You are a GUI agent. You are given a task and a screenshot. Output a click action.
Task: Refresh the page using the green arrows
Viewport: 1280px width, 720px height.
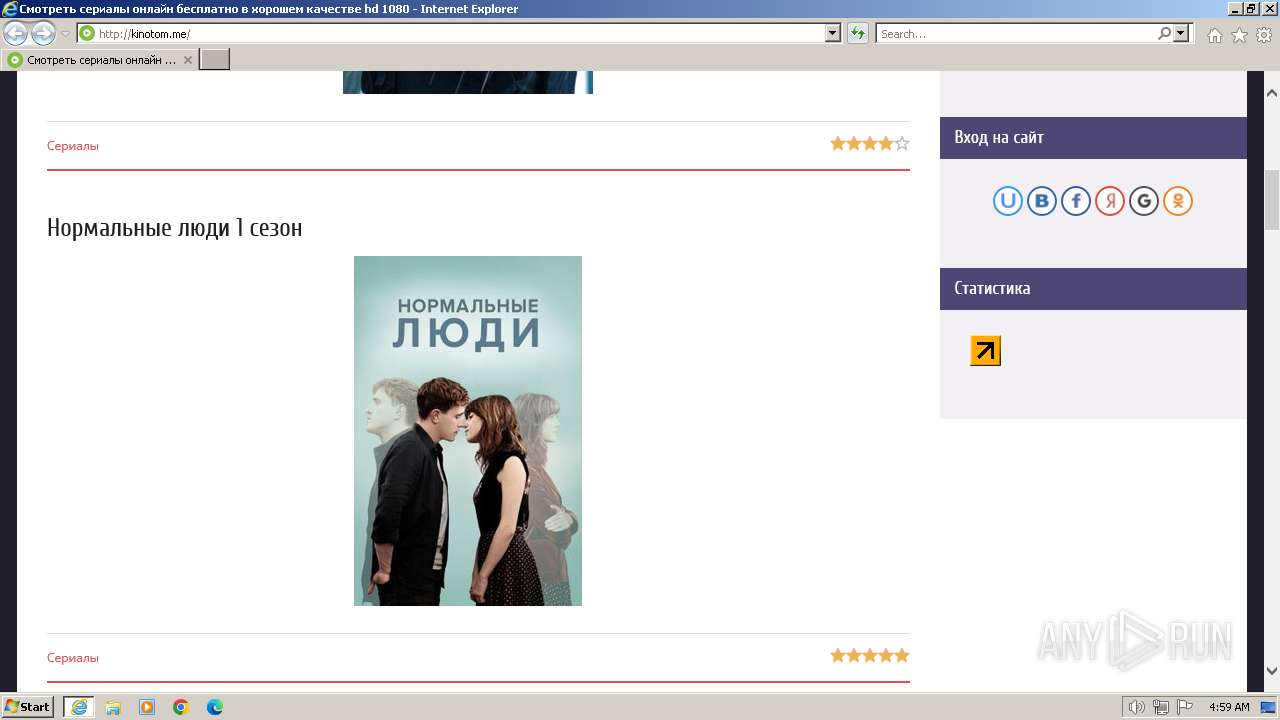857,34
